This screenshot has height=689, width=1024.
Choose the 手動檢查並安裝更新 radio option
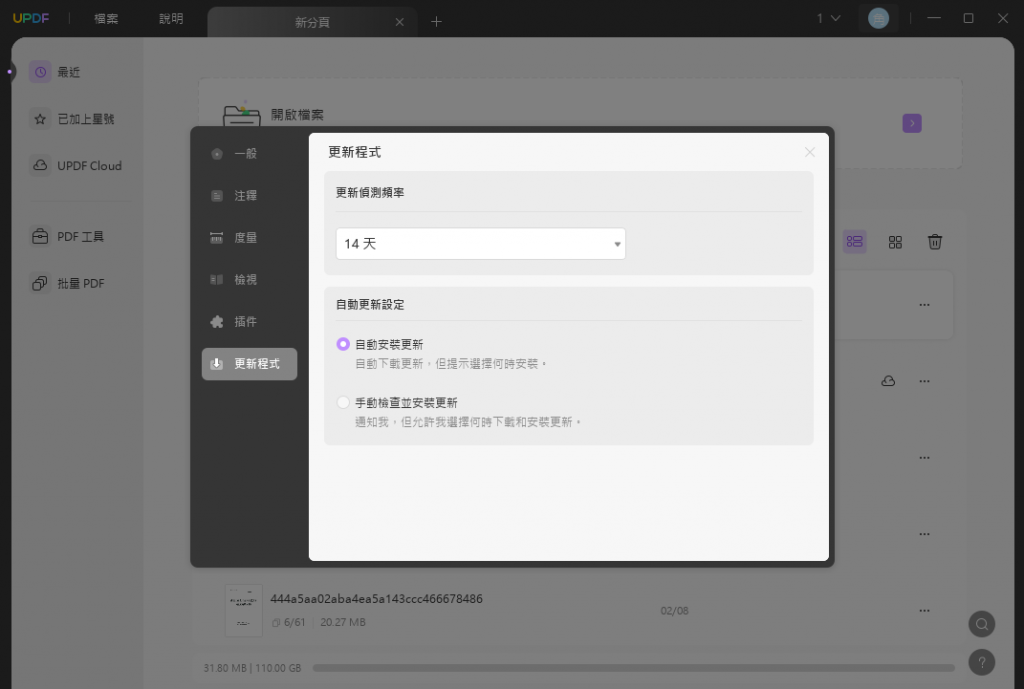[x=343, y=402]
